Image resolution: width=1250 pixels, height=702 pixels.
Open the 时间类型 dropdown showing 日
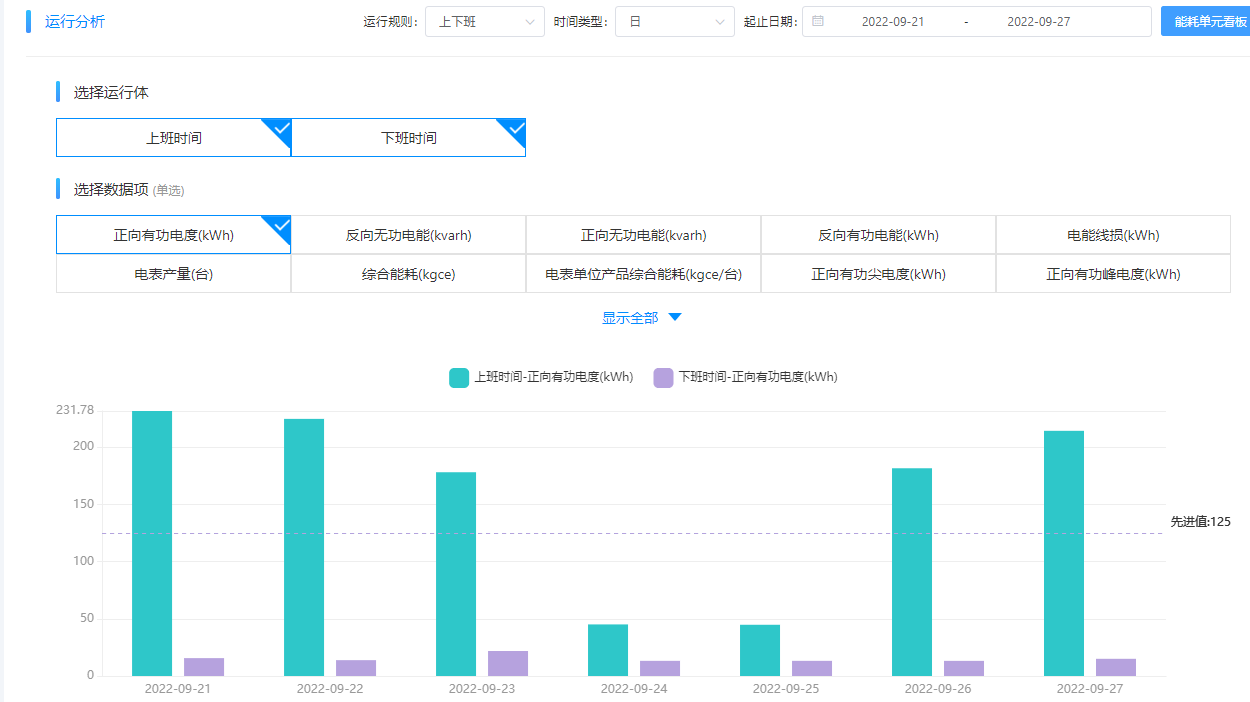[x=675, y=22]
